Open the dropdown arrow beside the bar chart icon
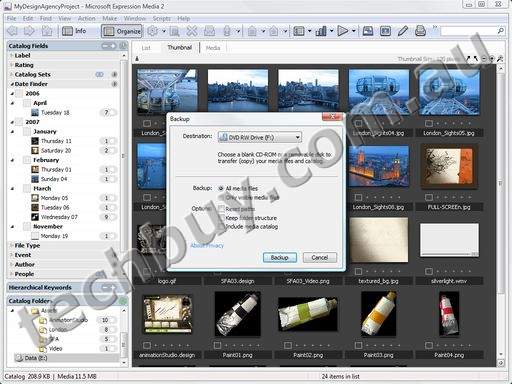 332,31
